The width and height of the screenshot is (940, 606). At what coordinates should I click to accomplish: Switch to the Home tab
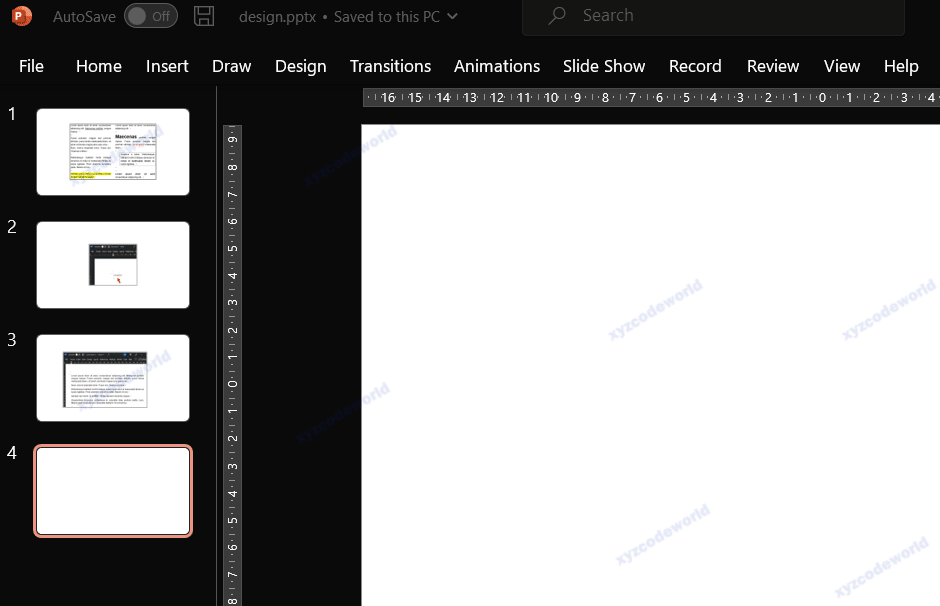[99, 66]
